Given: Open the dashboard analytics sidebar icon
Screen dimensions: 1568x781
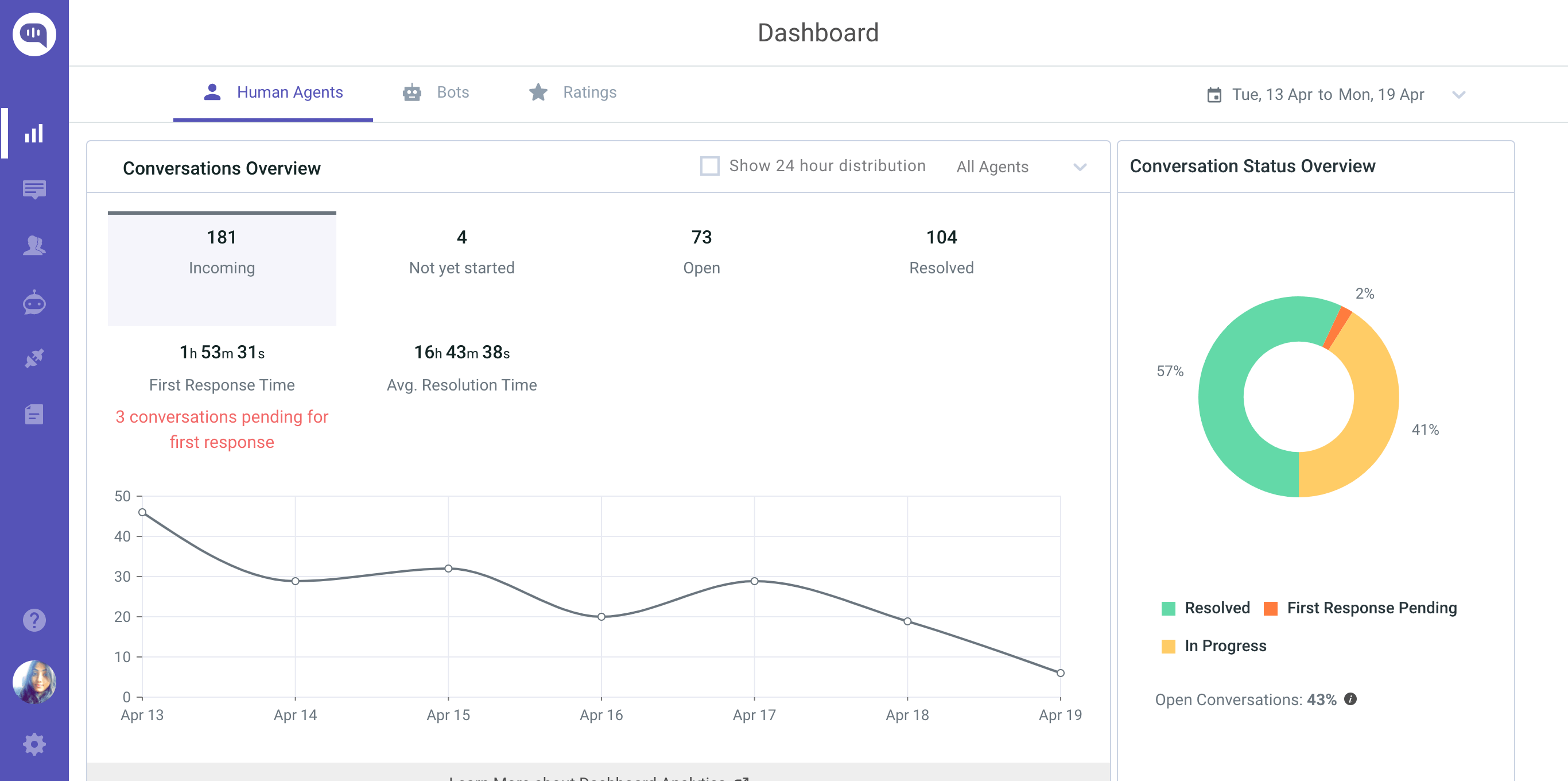Looking at the screenshot, I should [34, 133].
